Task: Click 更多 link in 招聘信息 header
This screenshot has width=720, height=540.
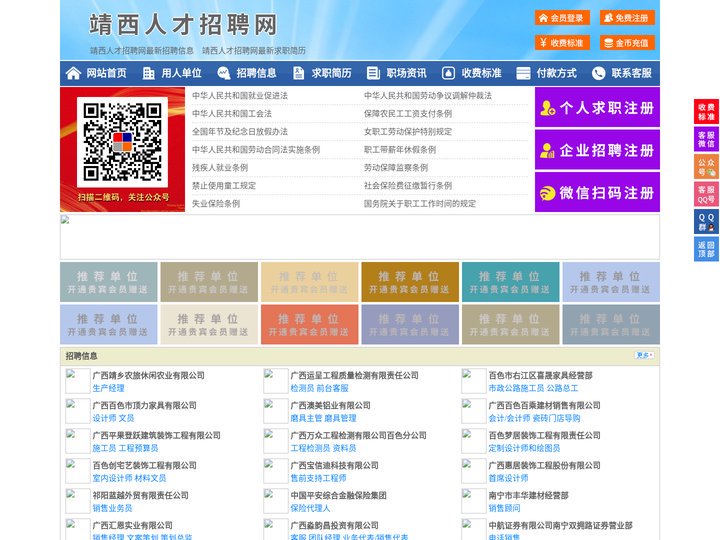Action: click(644, 355)
